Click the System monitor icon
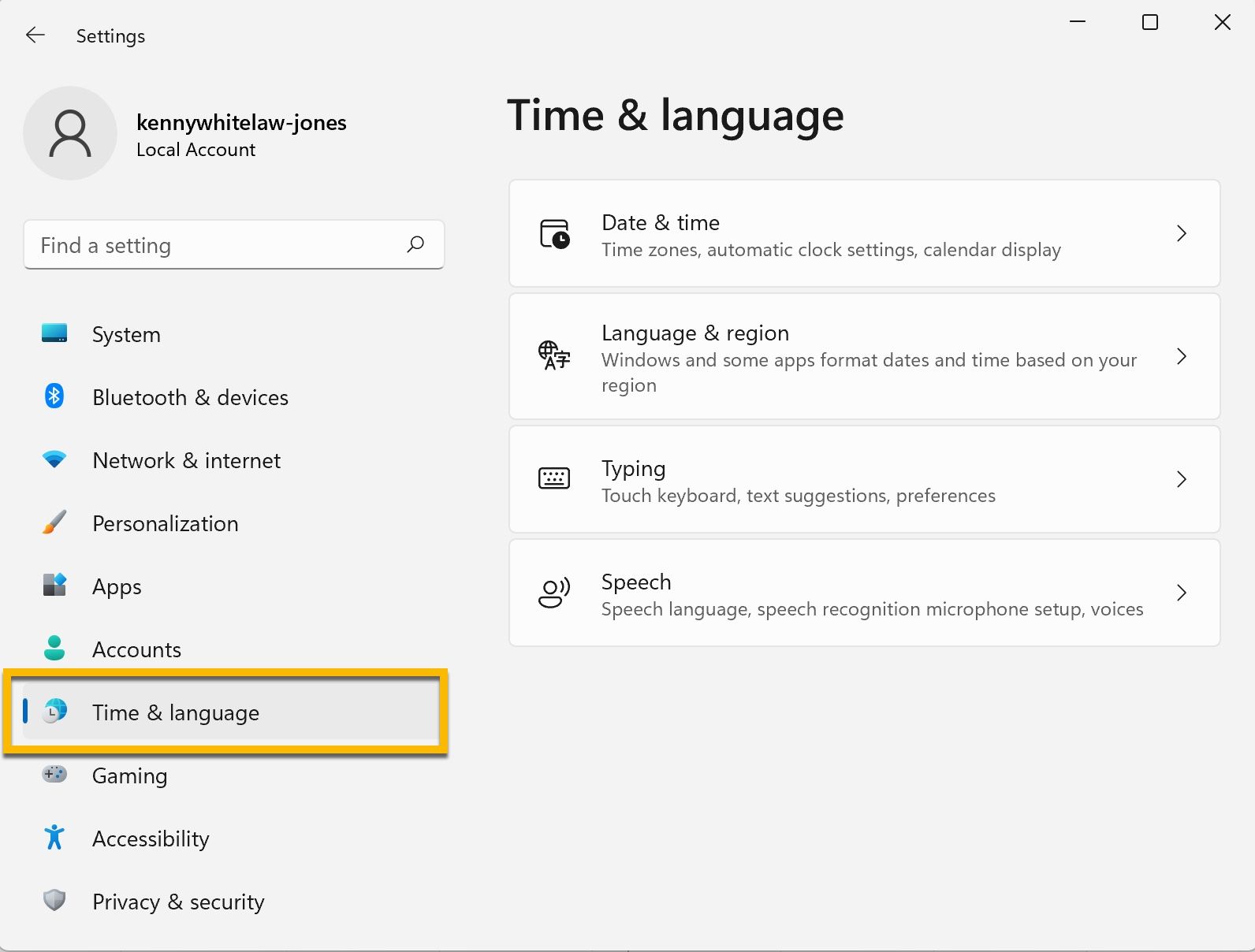 tap(54, 333)
